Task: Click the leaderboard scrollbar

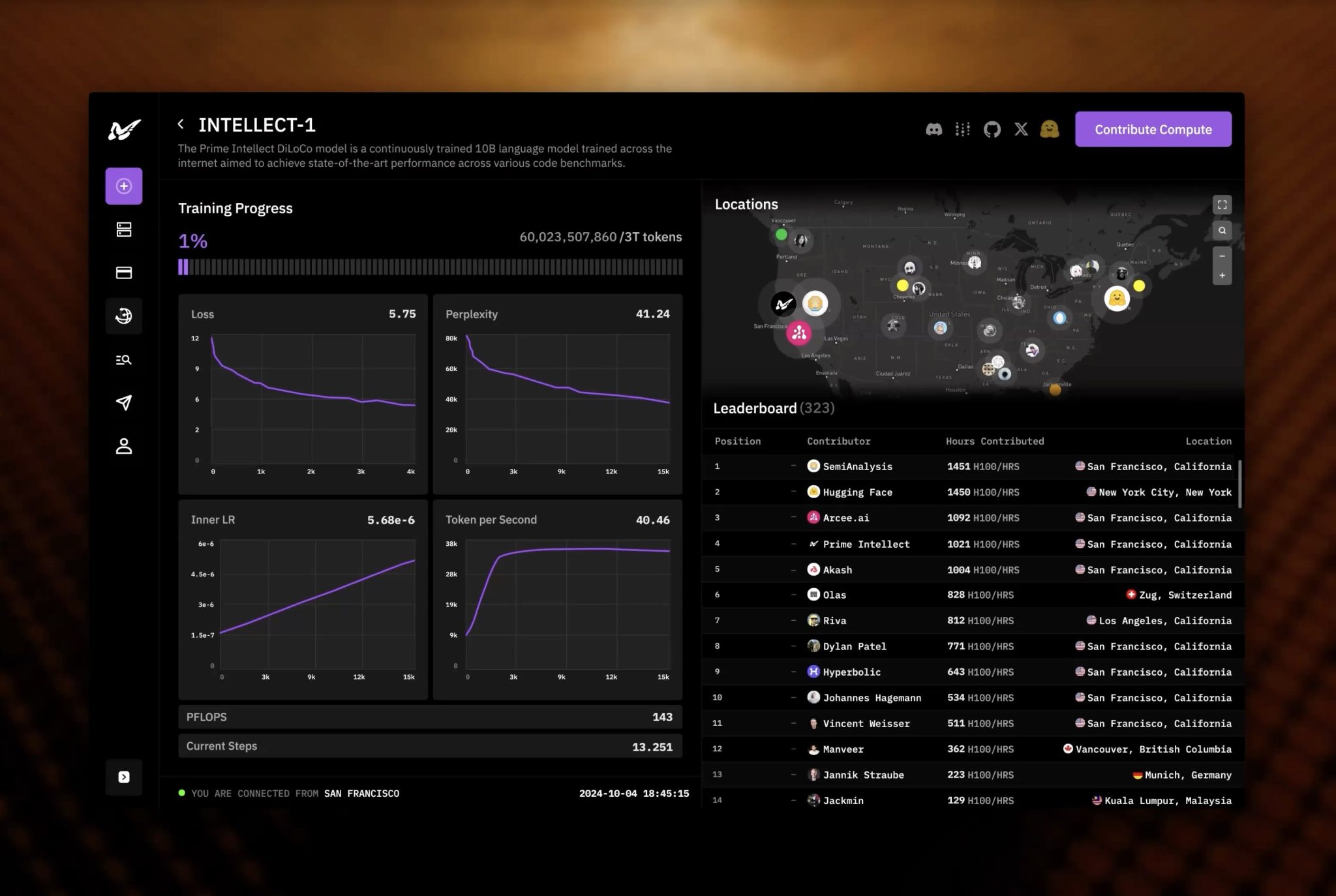Action: (1239, 484)
